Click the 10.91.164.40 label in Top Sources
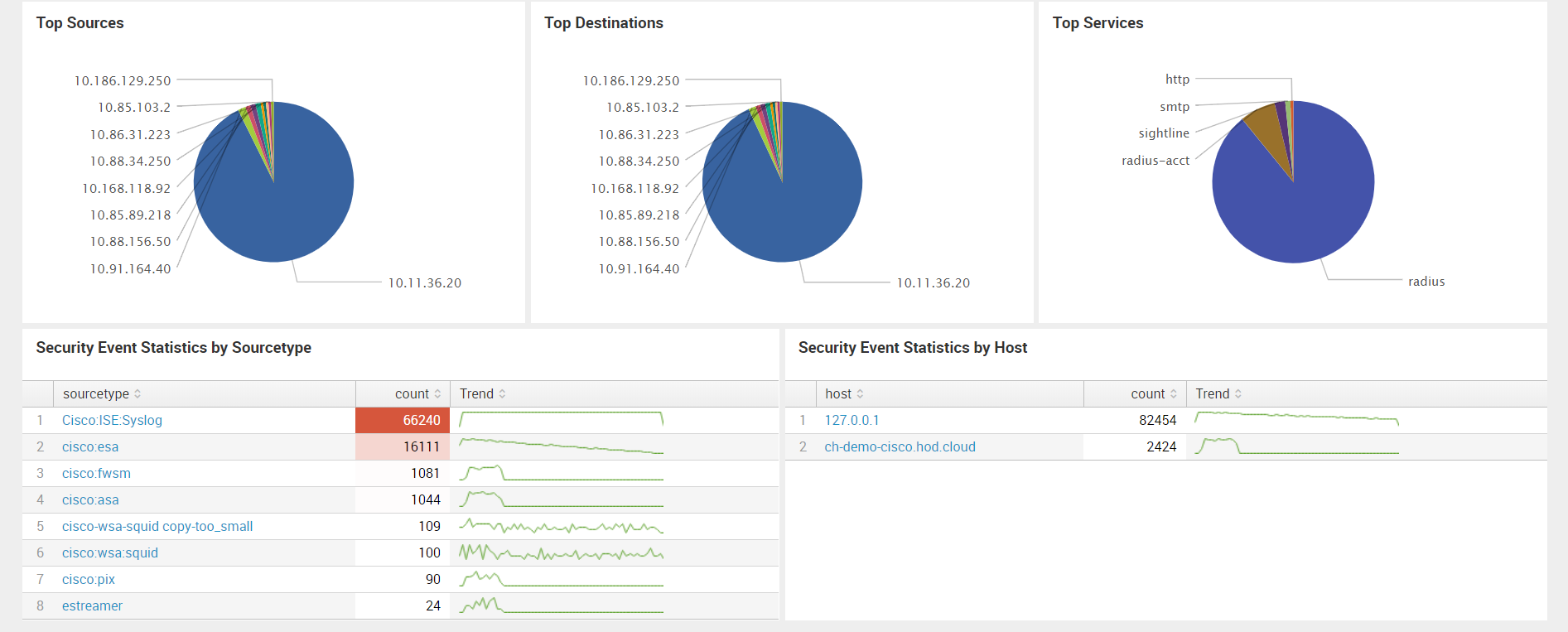This screenshot has height=632, width=1568. tap(130, 269)
